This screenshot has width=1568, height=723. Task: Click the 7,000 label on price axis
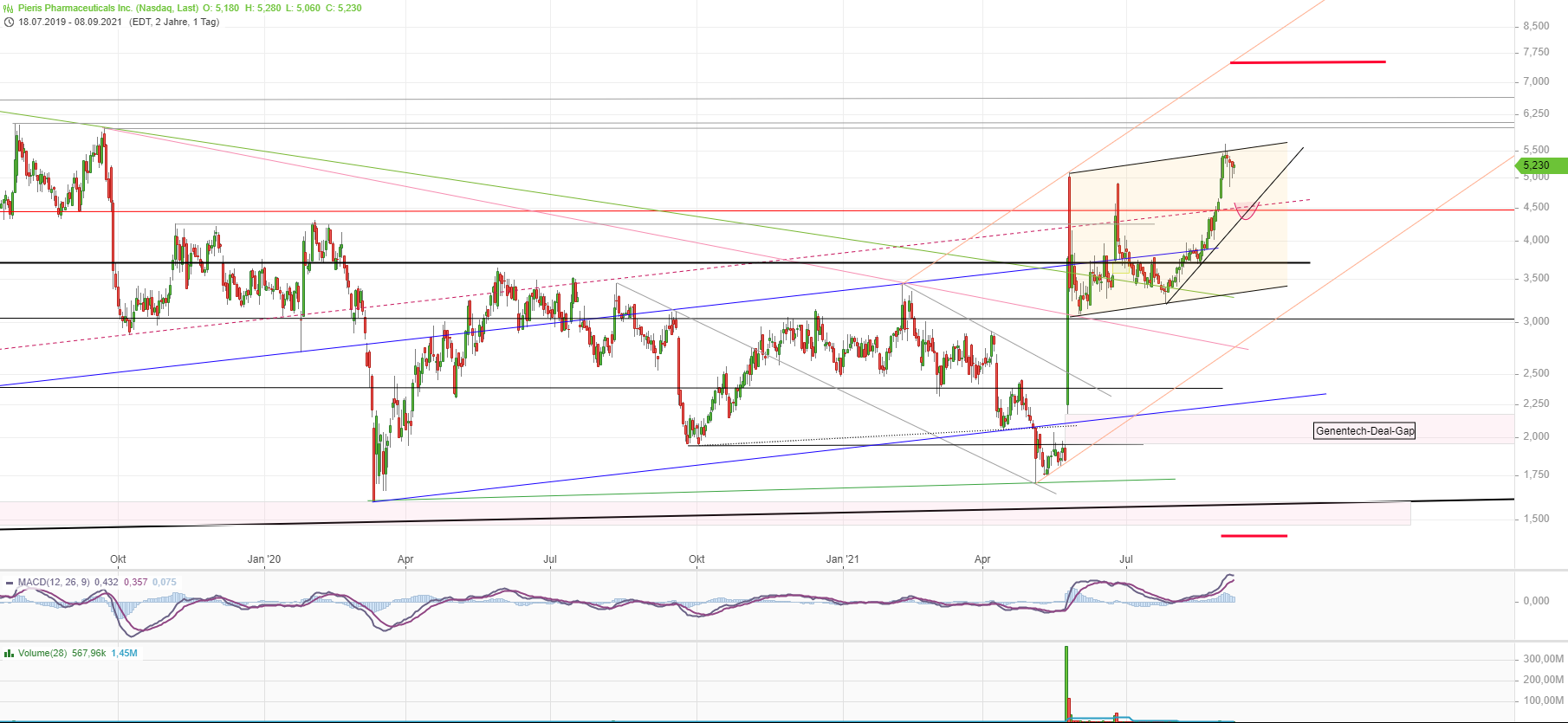[x=1536, y=81]
